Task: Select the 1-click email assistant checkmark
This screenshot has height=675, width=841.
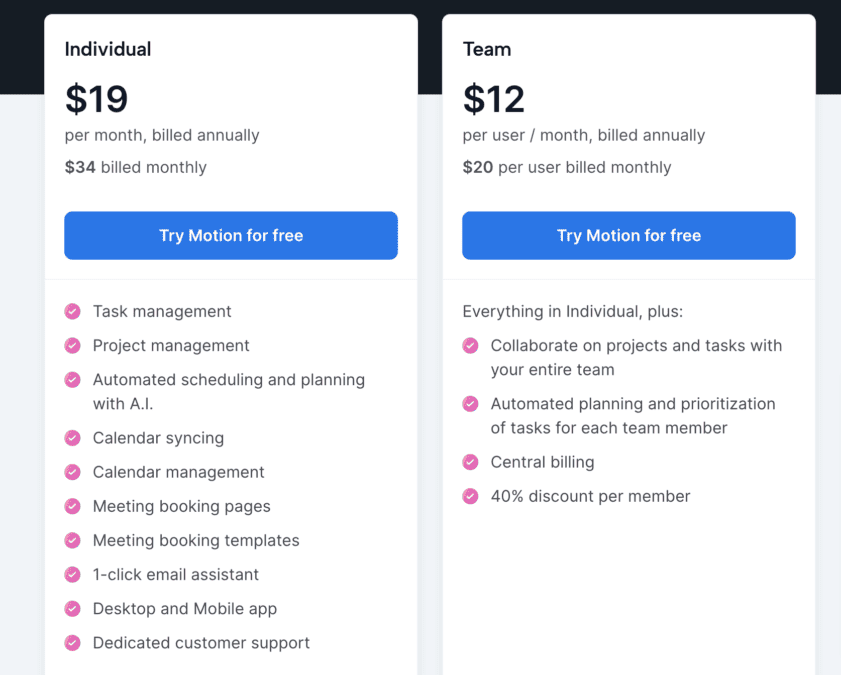Action: coord(72,574)
